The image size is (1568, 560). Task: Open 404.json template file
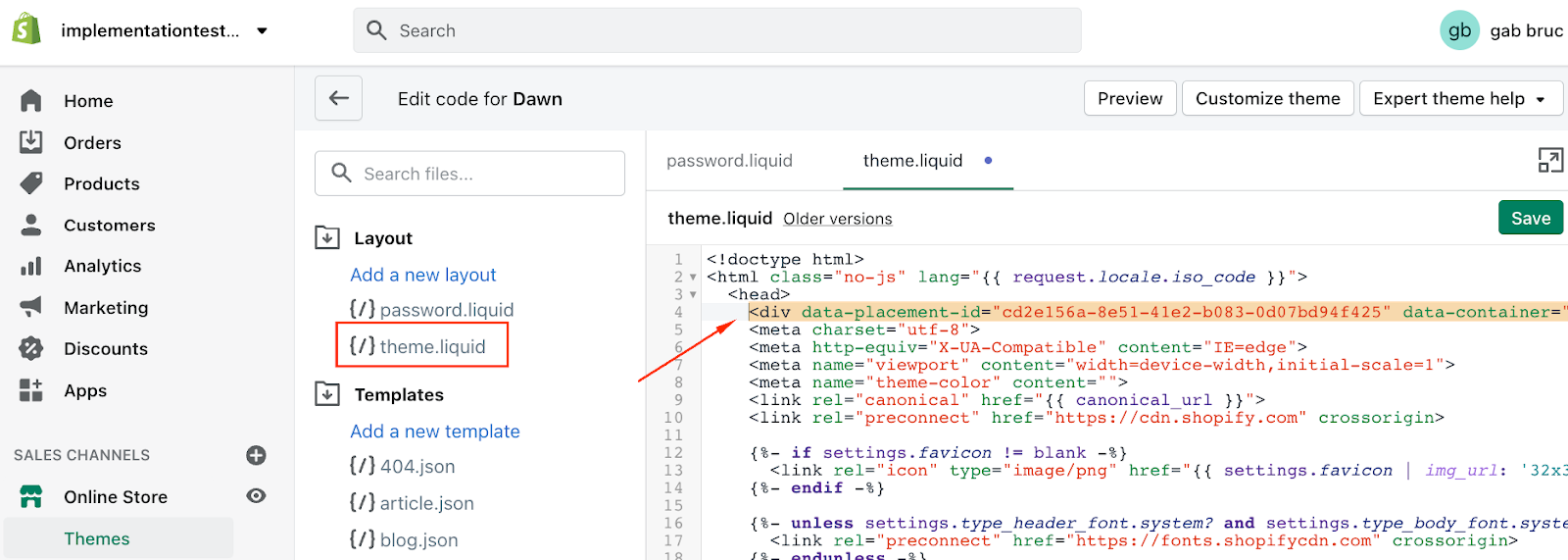403,467
